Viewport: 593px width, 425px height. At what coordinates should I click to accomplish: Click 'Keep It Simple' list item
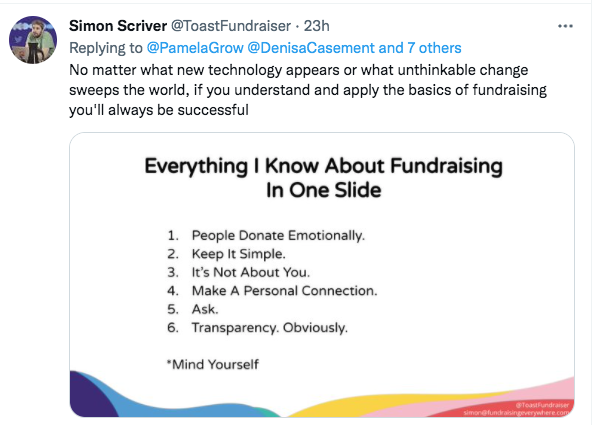tap(238, 254)
